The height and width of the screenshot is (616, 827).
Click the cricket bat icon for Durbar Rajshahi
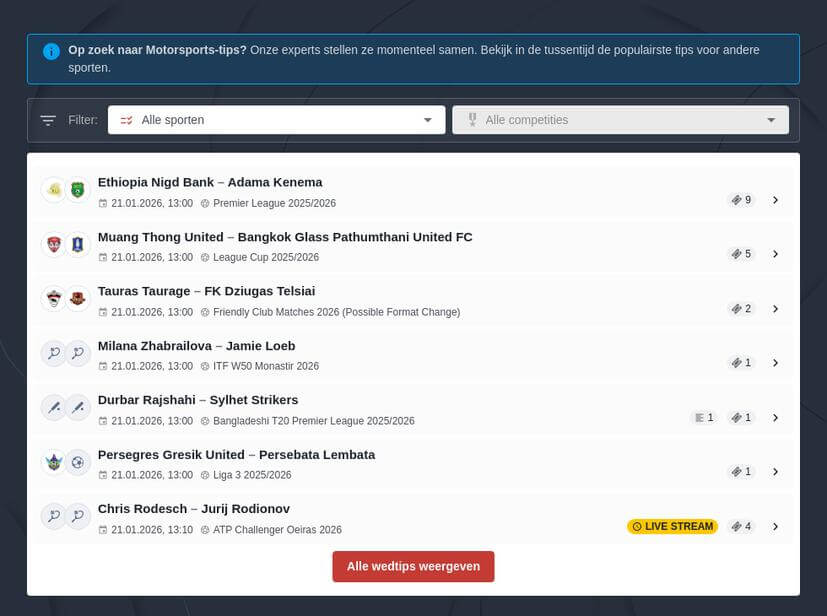pos(54,408)
